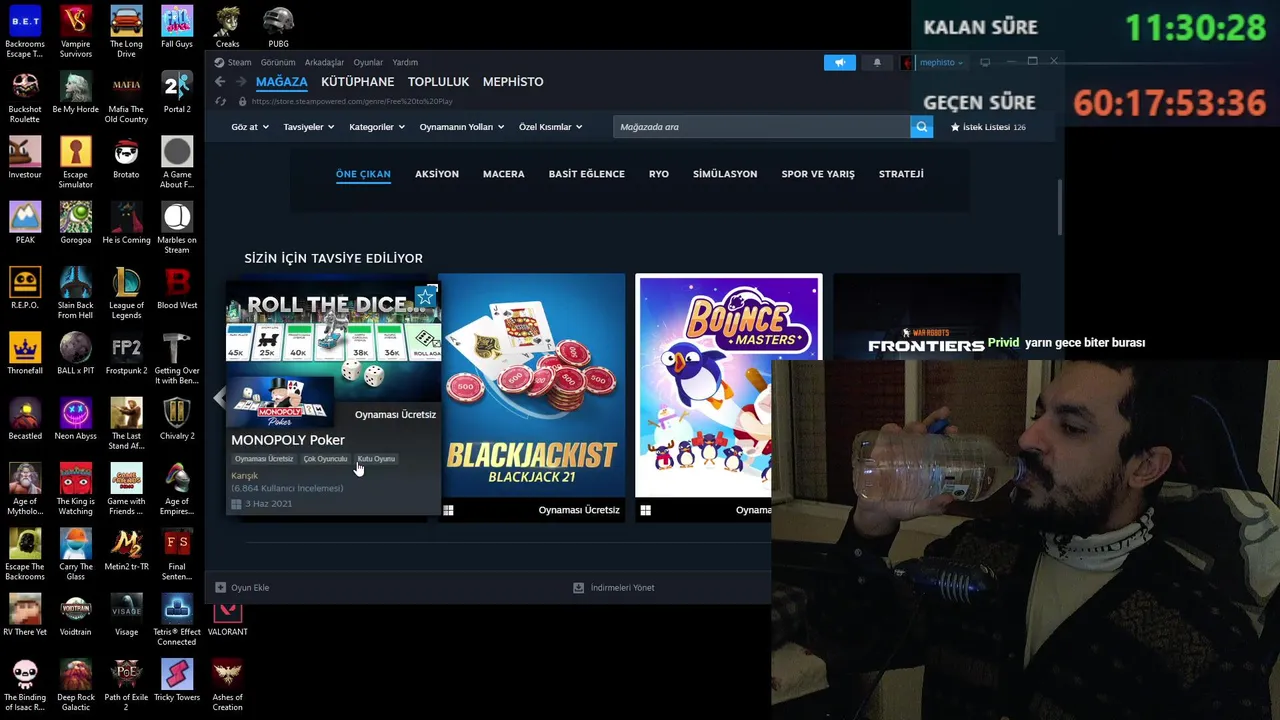Viewport: 1280px width, 720px height.
Task: Click the Steam announcements megaphone icon
Action: coord(840,62)
